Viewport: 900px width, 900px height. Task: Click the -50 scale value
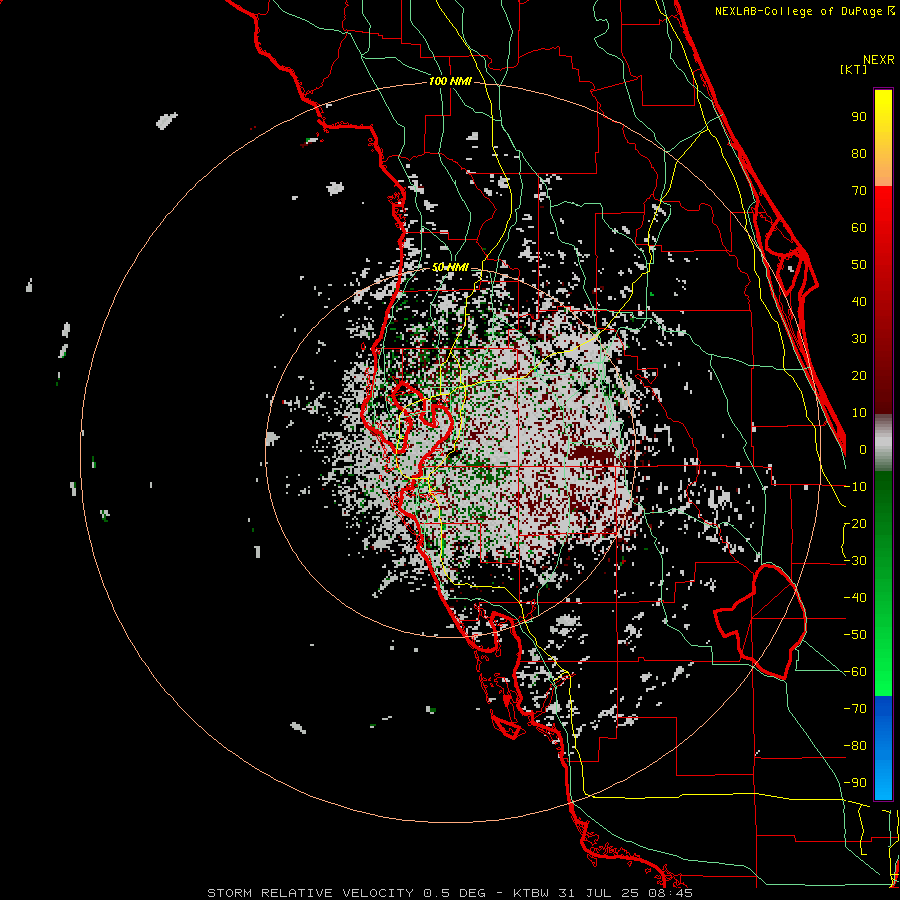click(855, 635)
